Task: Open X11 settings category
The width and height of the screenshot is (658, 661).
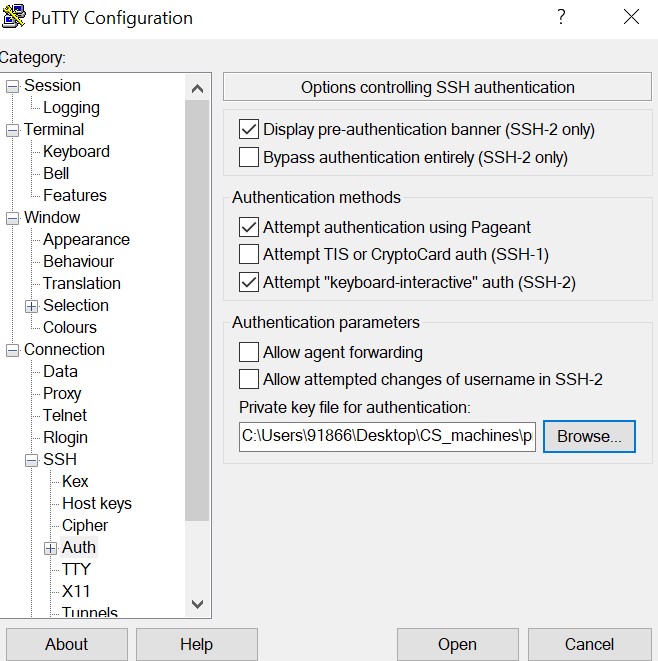Action: (76, 591)
